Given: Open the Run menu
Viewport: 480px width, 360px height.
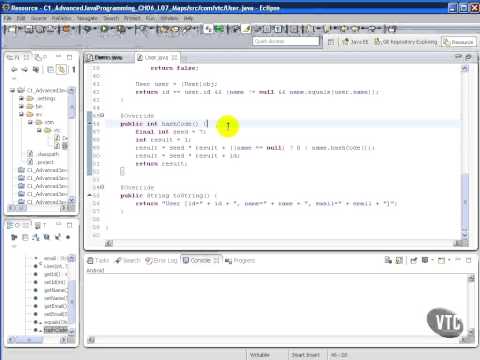Looking at the screenshot, I should [x=150, y=18].
